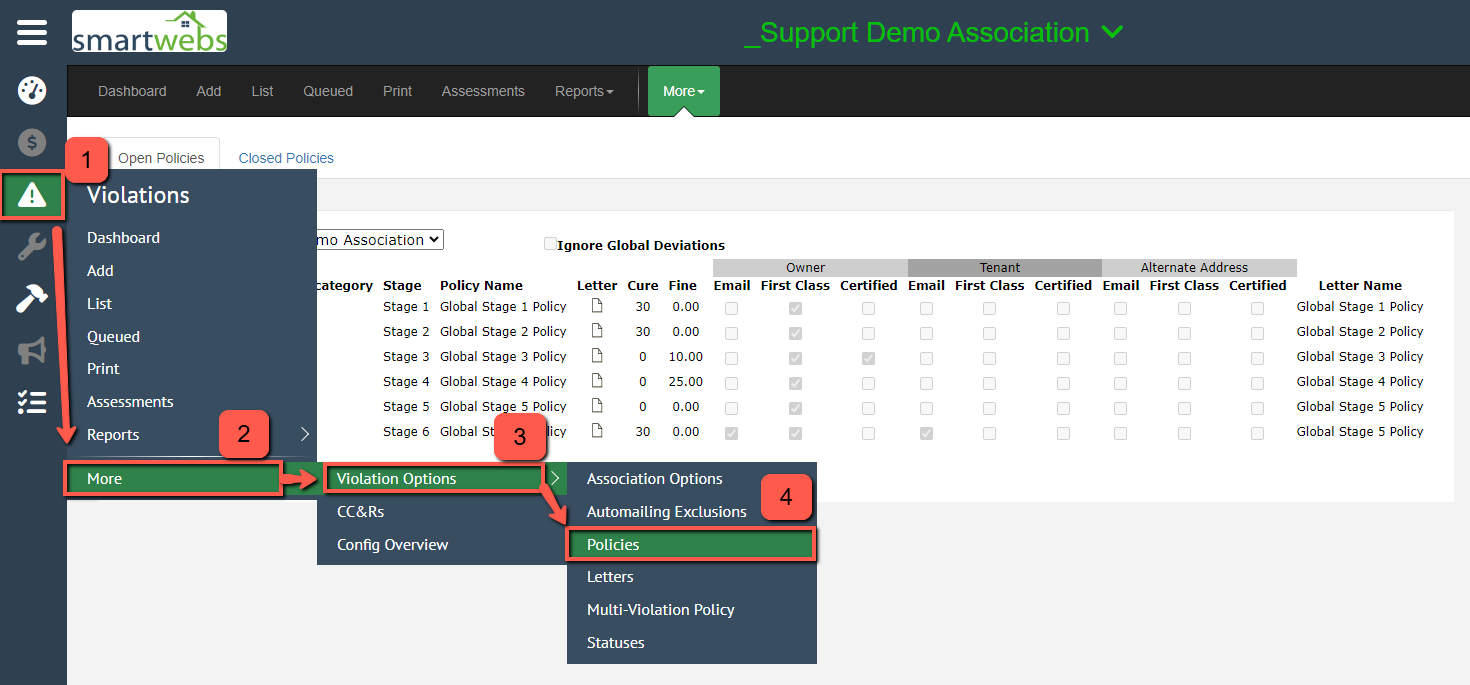Viewport: 1470px width, 685px height.
Task: Expand Violation Options submenu arrow
Action: [555, 478]
